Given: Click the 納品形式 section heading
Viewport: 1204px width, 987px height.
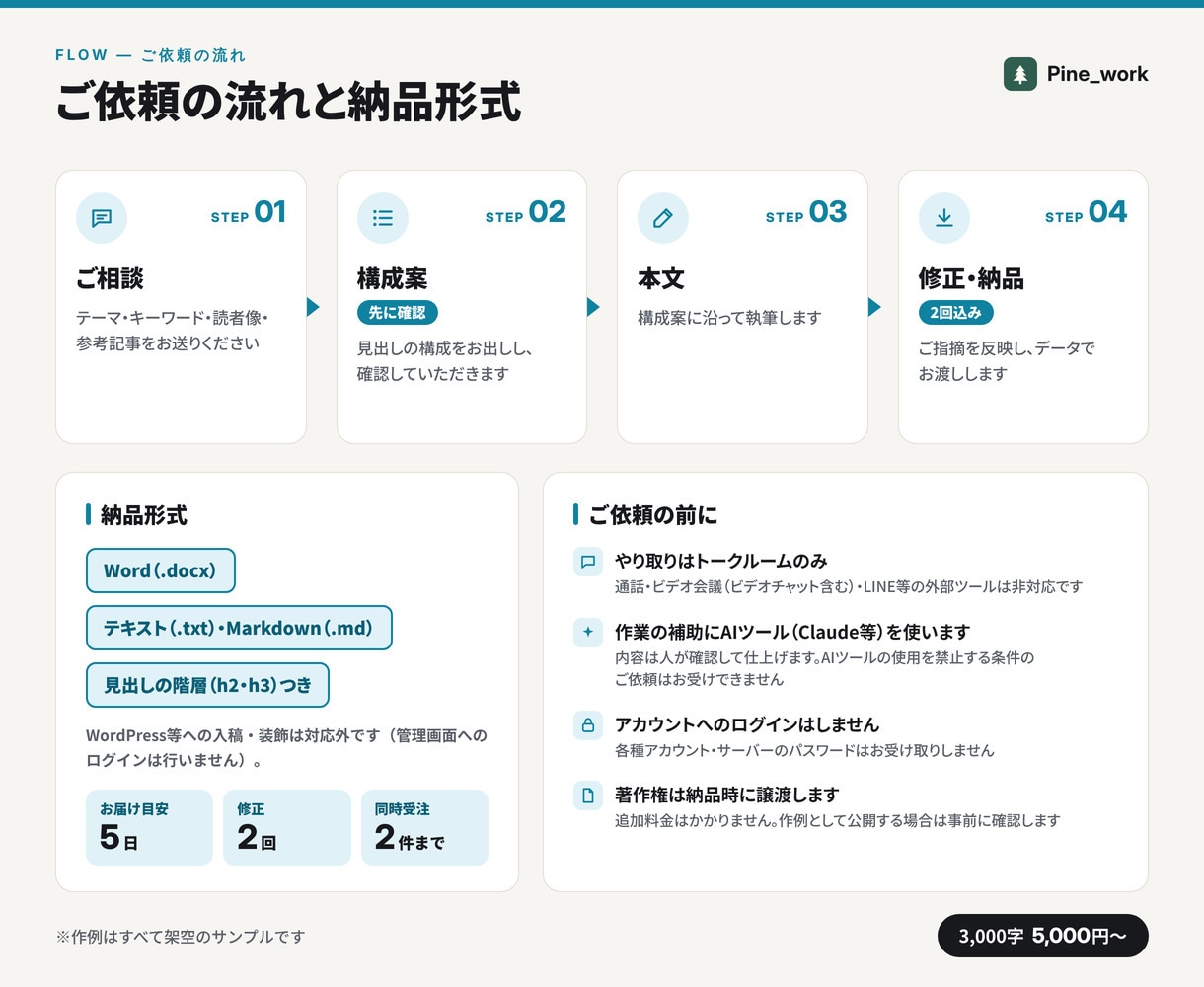Looking at the screenshot, I should (144, 514).
